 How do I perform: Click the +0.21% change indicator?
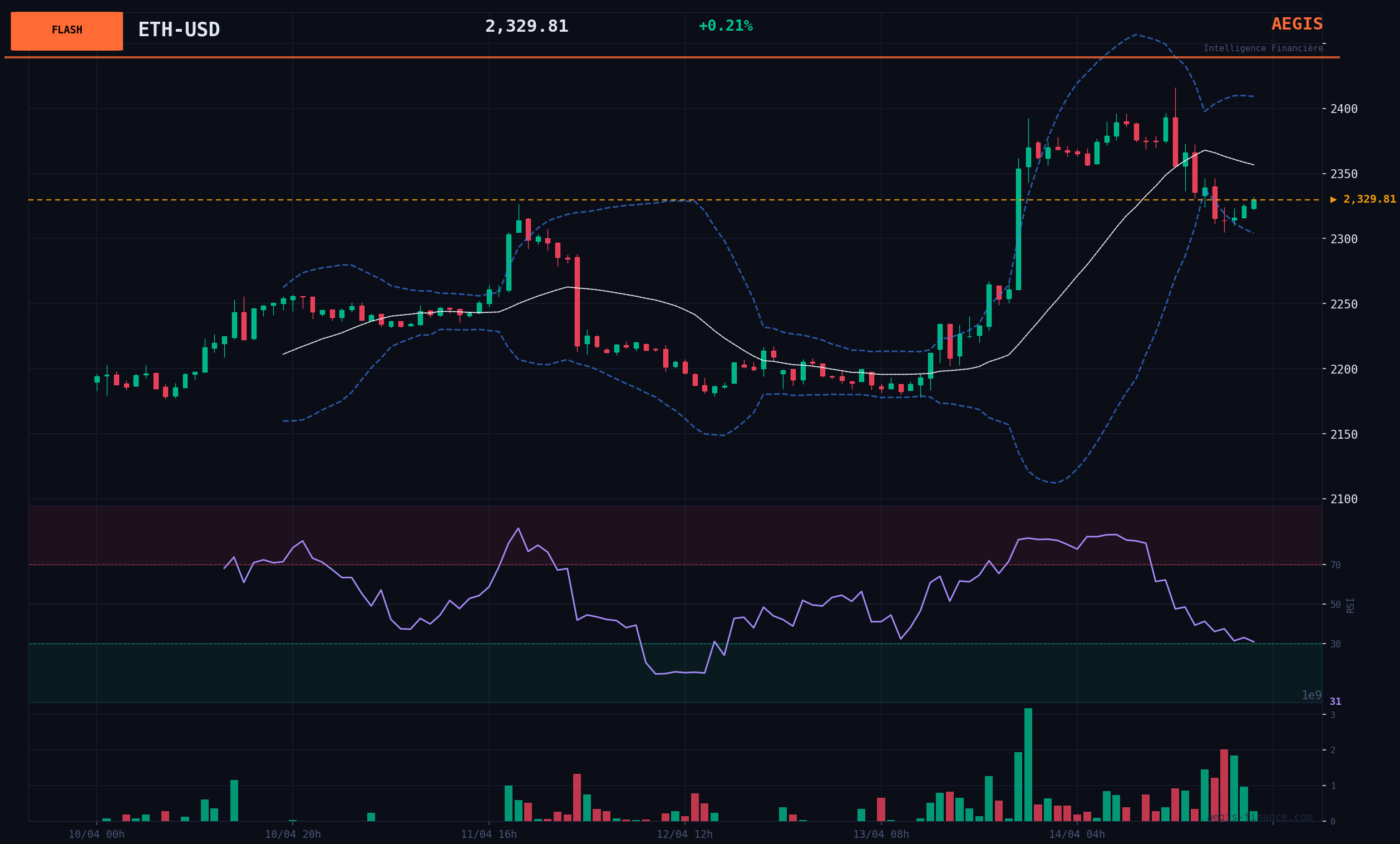click(725, 26)
